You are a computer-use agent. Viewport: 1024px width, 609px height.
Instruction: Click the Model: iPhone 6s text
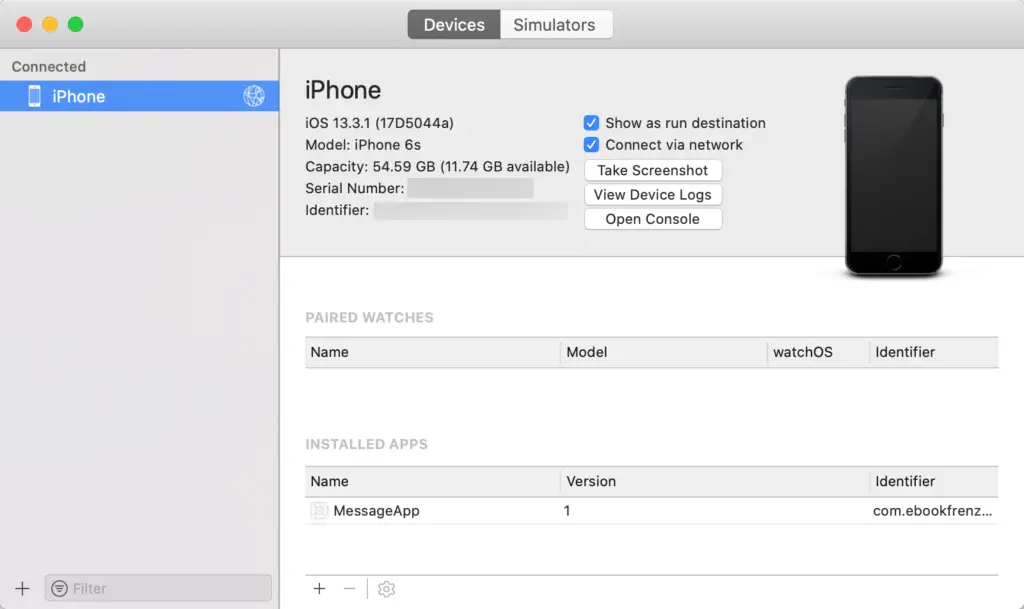363,144
